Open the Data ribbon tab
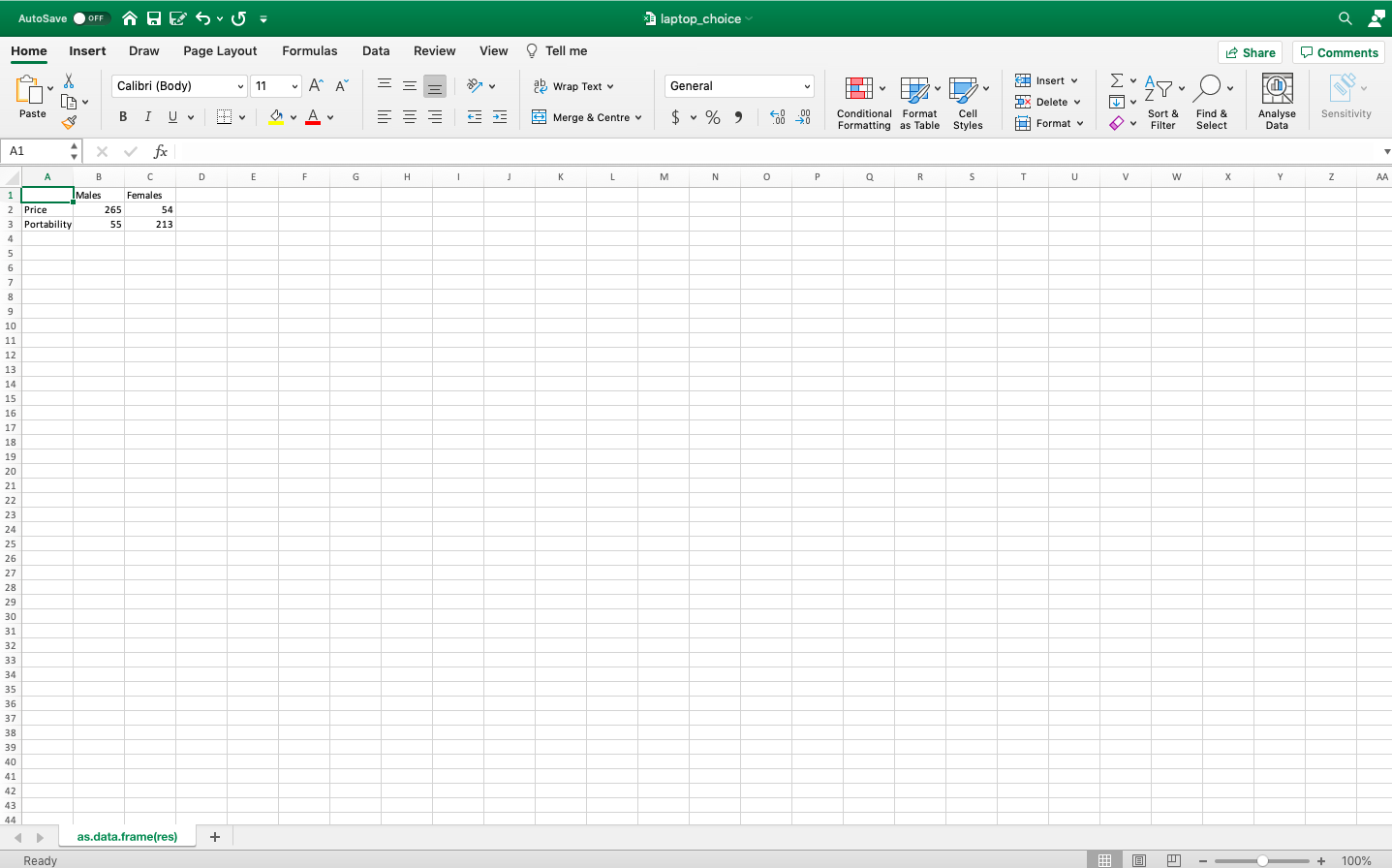This screenshot has height=868, width=1392. point(376,51)
